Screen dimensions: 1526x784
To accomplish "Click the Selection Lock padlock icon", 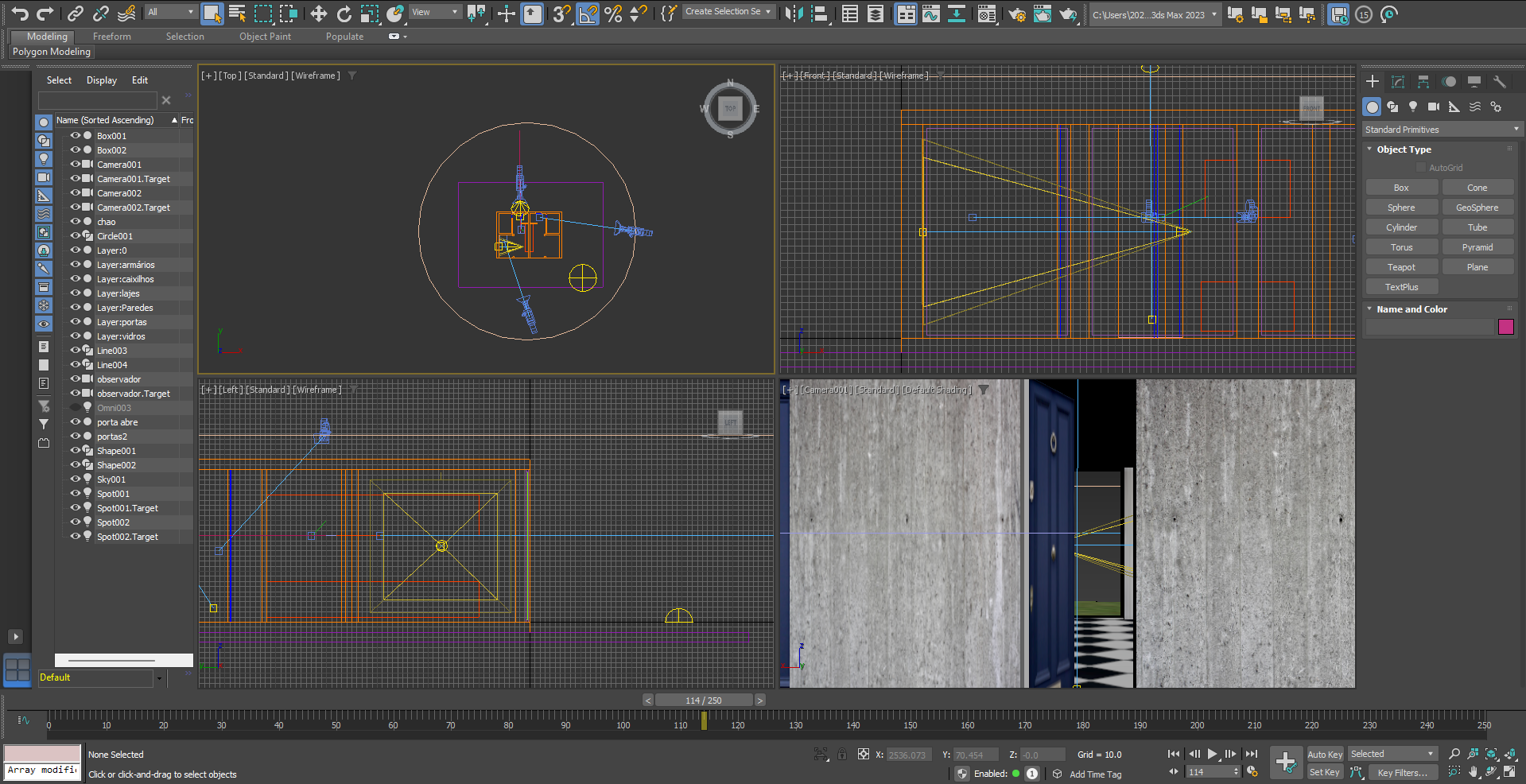I will [x=842, y=754].
